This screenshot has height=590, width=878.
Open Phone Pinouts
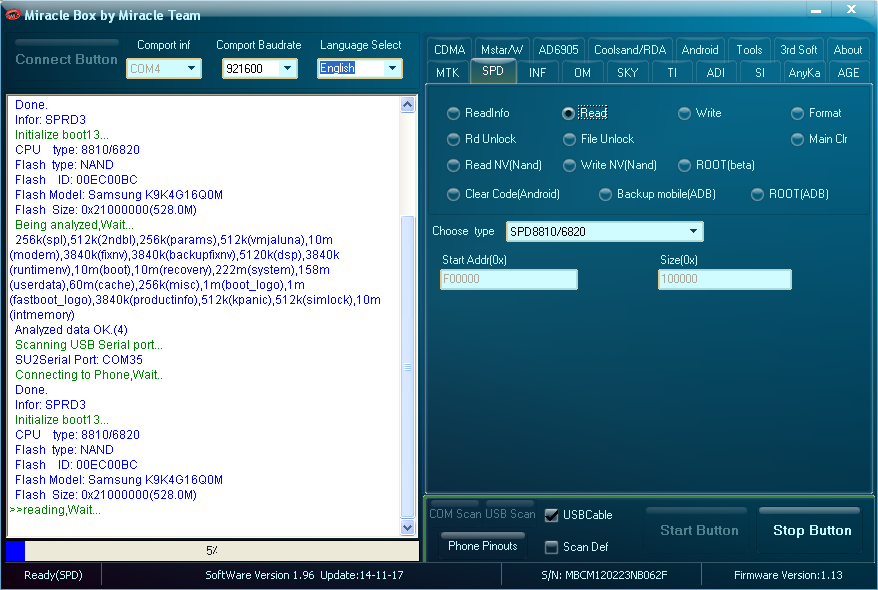click(483, 546)
